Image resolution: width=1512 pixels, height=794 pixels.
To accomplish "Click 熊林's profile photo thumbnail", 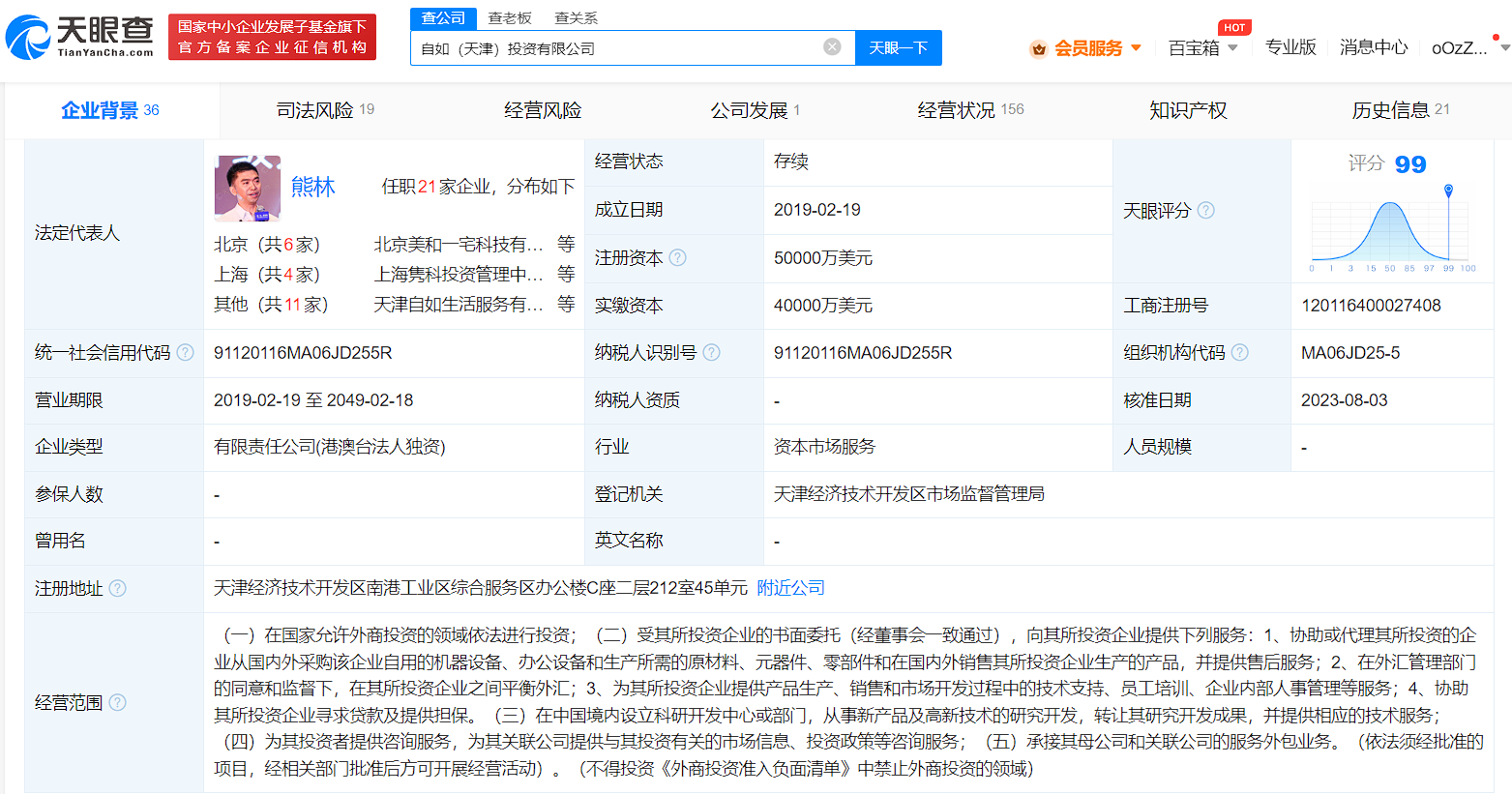I will [x=247, y=188].
